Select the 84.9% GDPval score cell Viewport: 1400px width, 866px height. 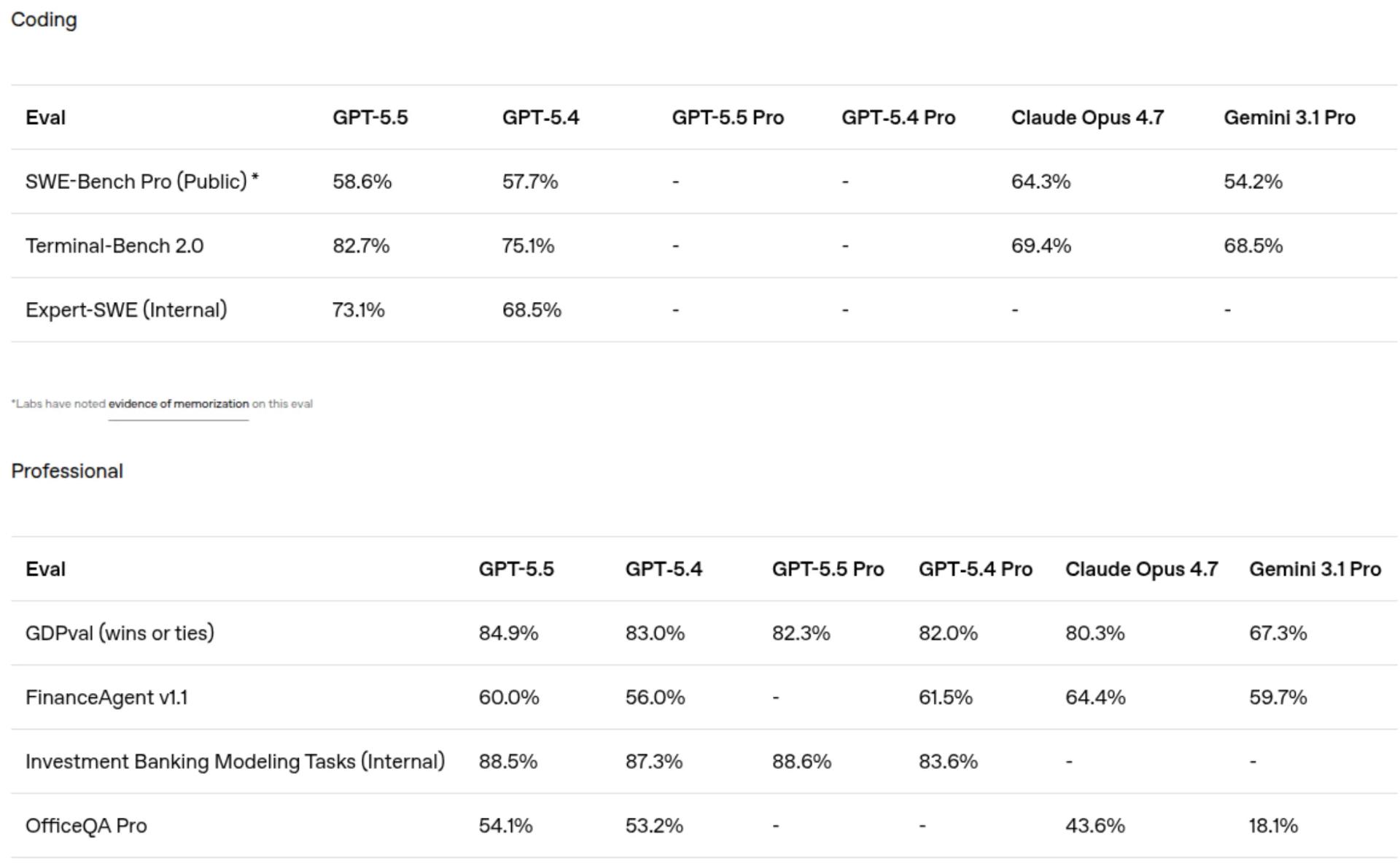coord(508,633)
